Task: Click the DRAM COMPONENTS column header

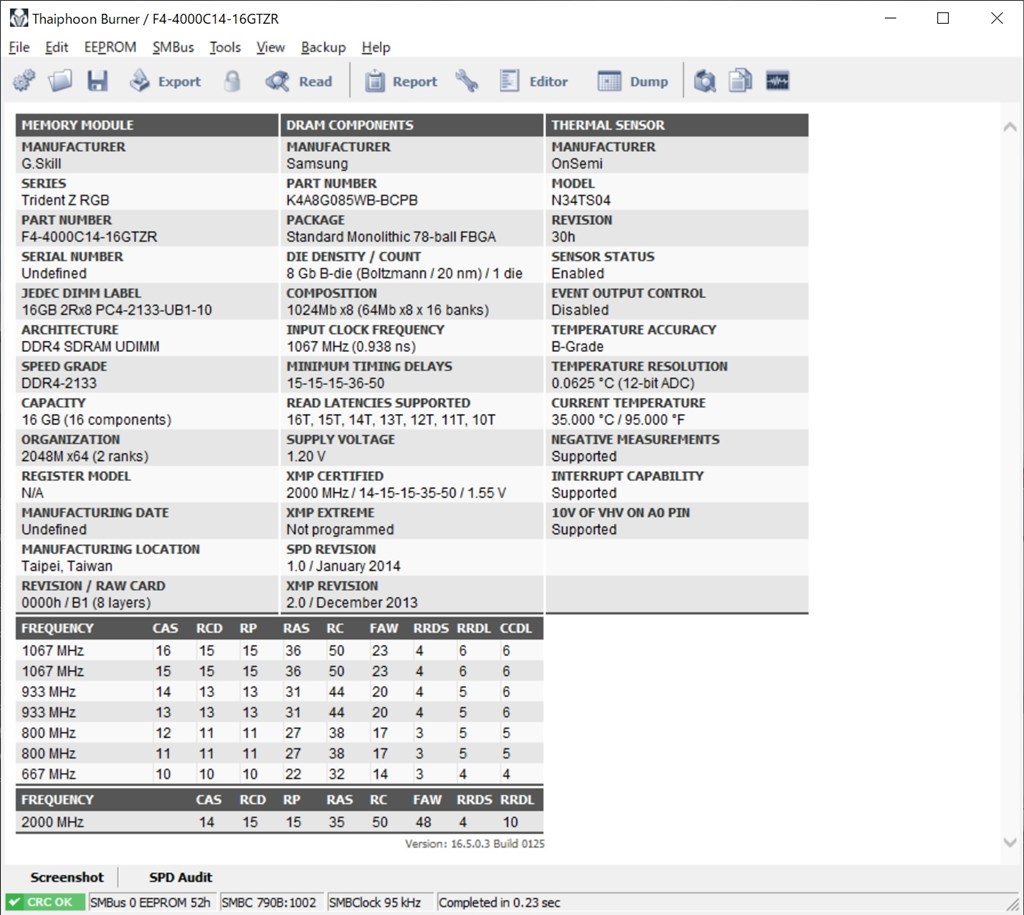Action: (411, 125)
